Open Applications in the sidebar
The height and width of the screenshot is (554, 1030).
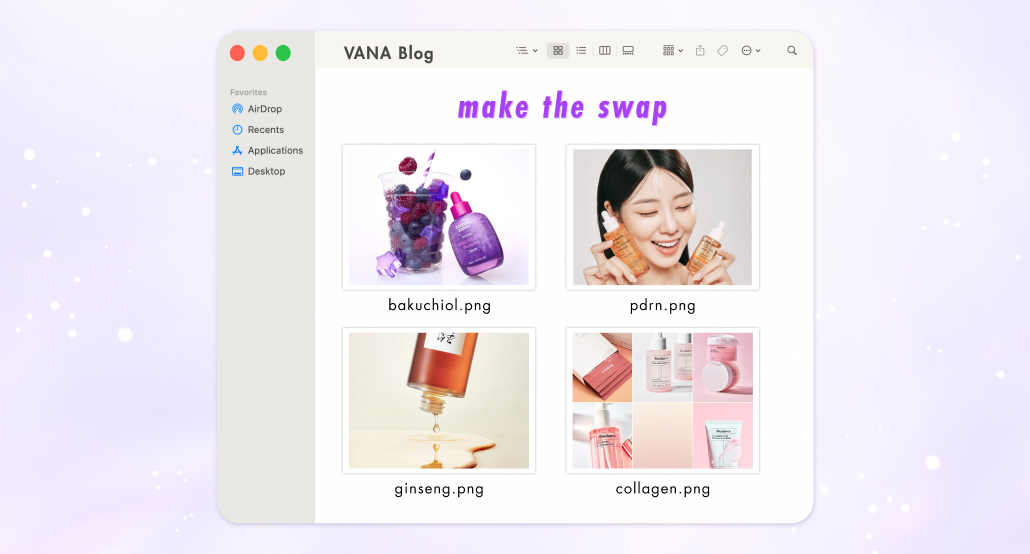click(267, 150)
